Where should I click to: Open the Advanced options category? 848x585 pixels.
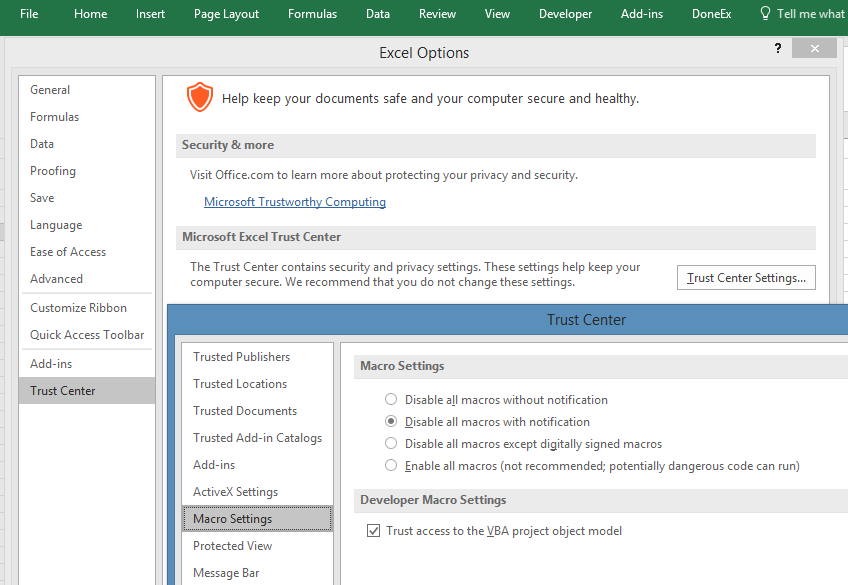coord(87,279)
